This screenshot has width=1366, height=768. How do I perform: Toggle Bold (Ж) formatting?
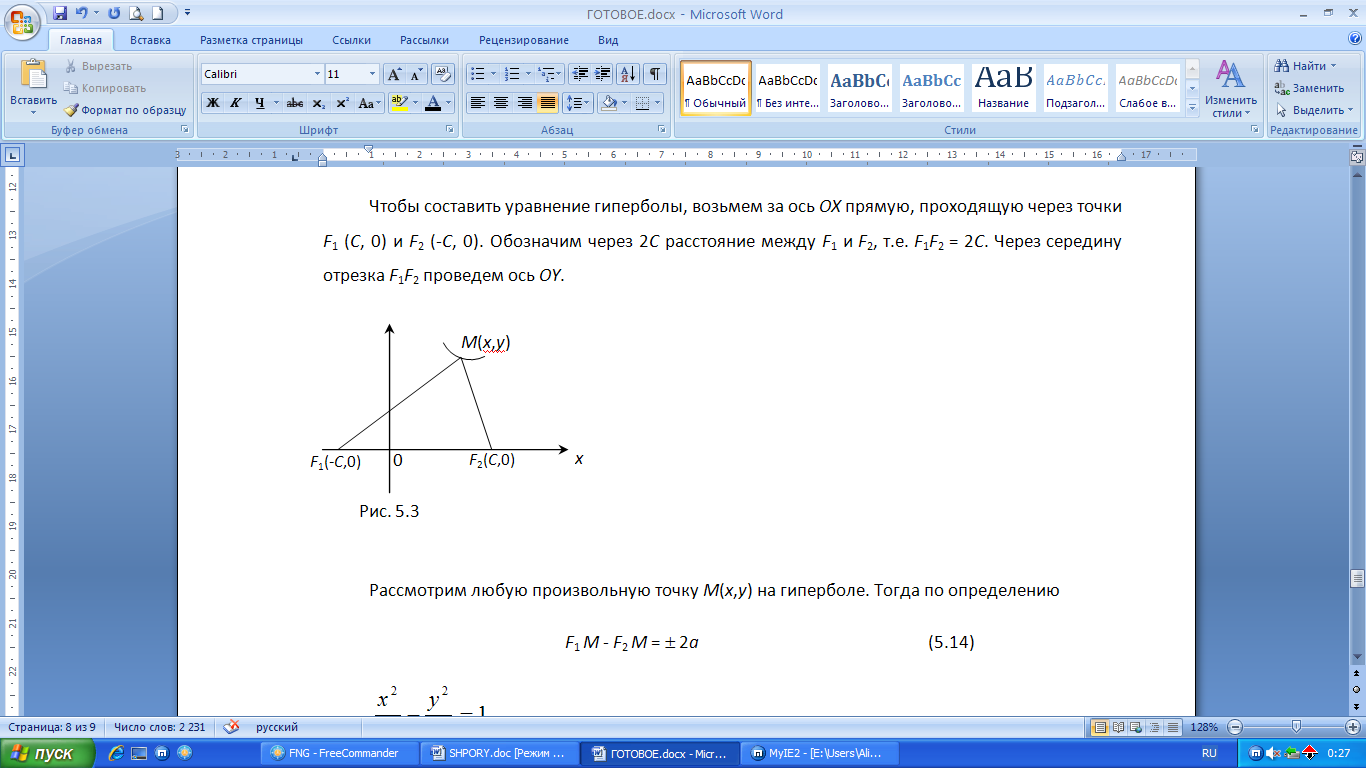tap(213, 102)
